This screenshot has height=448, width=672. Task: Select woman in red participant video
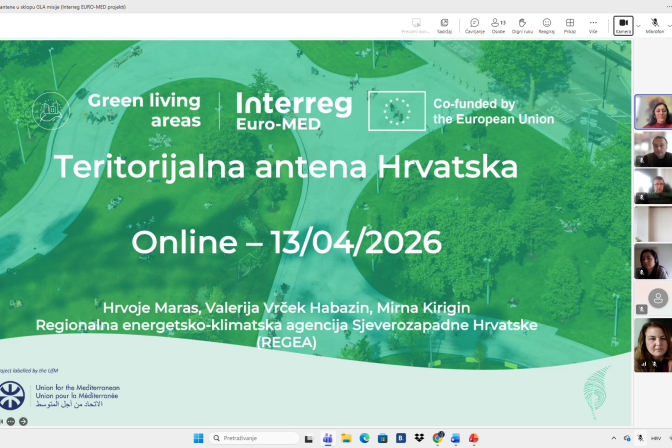pyautogui.click(x=653, y=112)
